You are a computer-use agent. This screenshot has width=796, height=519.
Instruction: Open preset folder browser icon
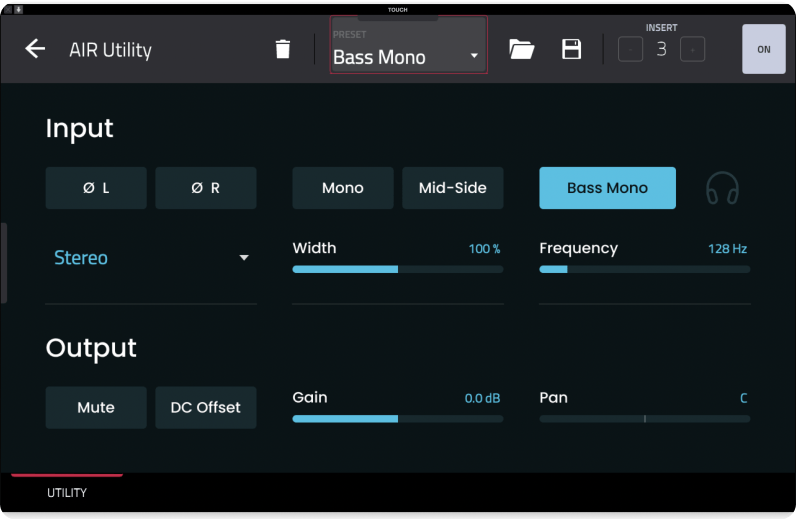tap(521, 49)
